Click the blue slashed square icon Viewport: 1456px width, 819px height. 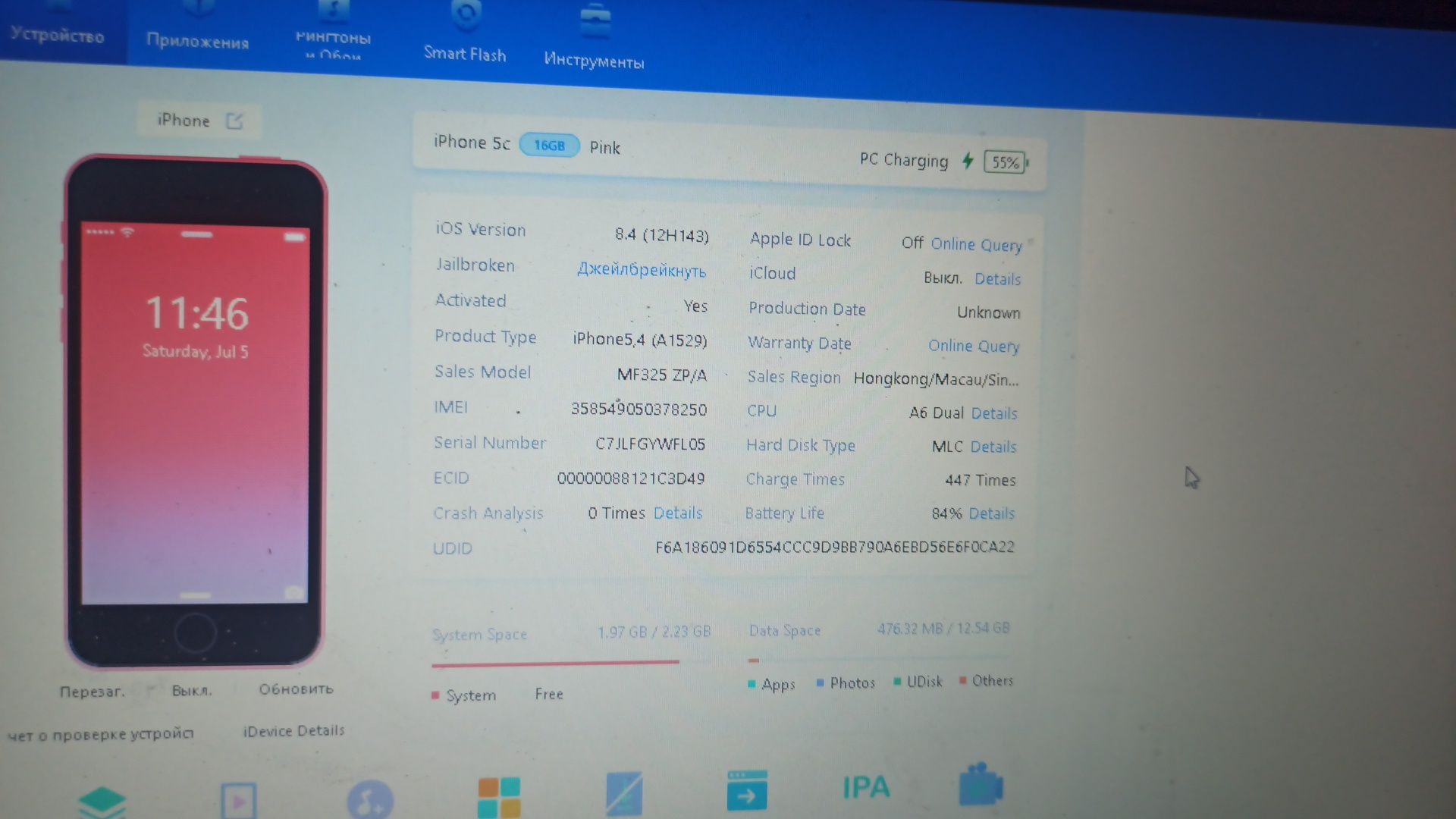624,793
